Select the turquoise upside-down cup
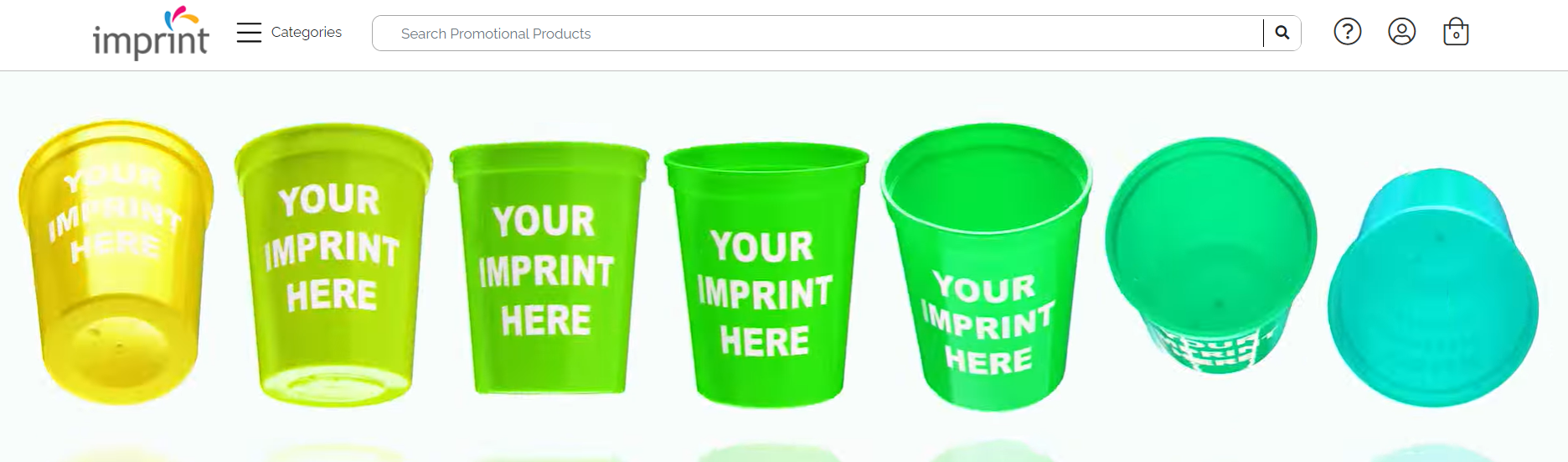Image resolution: width=1568 pixels, height=462 pixels. pyautogui.click(x=1433, y=288)
